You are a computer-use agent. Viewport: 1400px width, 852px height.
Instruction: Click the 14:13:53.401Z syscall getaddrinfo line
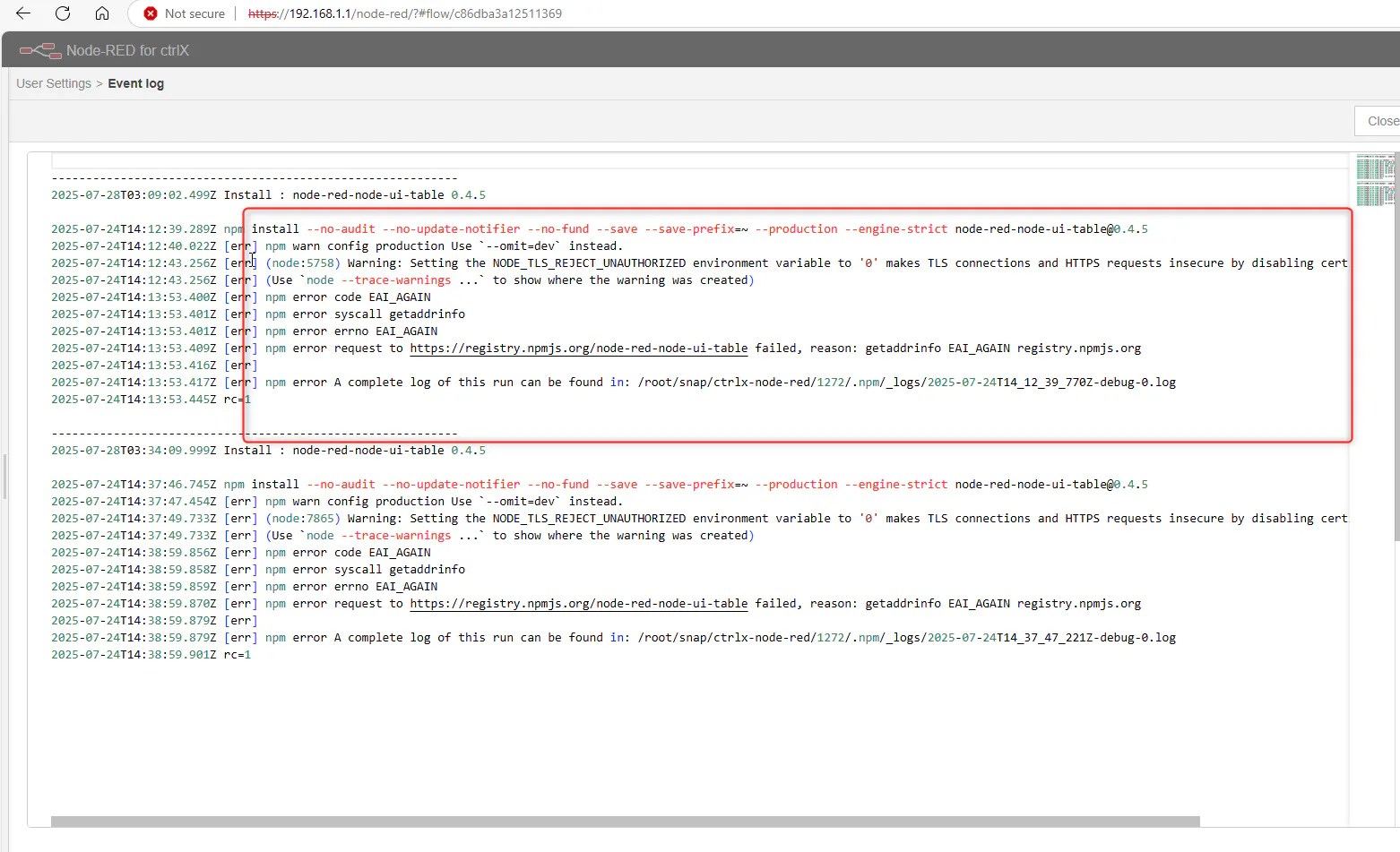pos(258,314)
